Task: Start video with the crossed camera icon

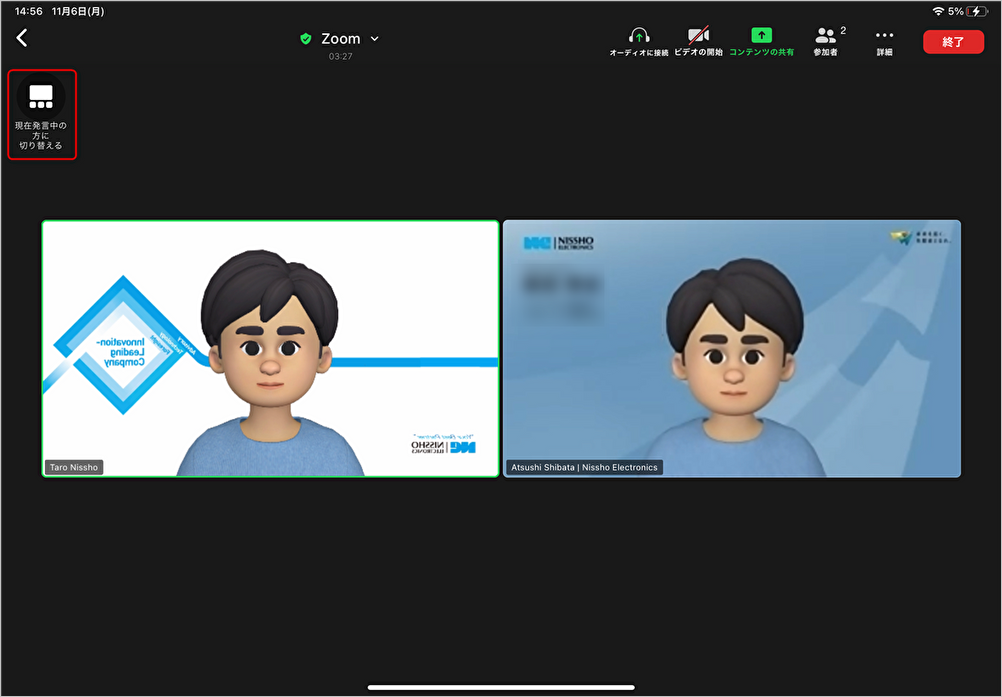Action: (x=698, y=42)
